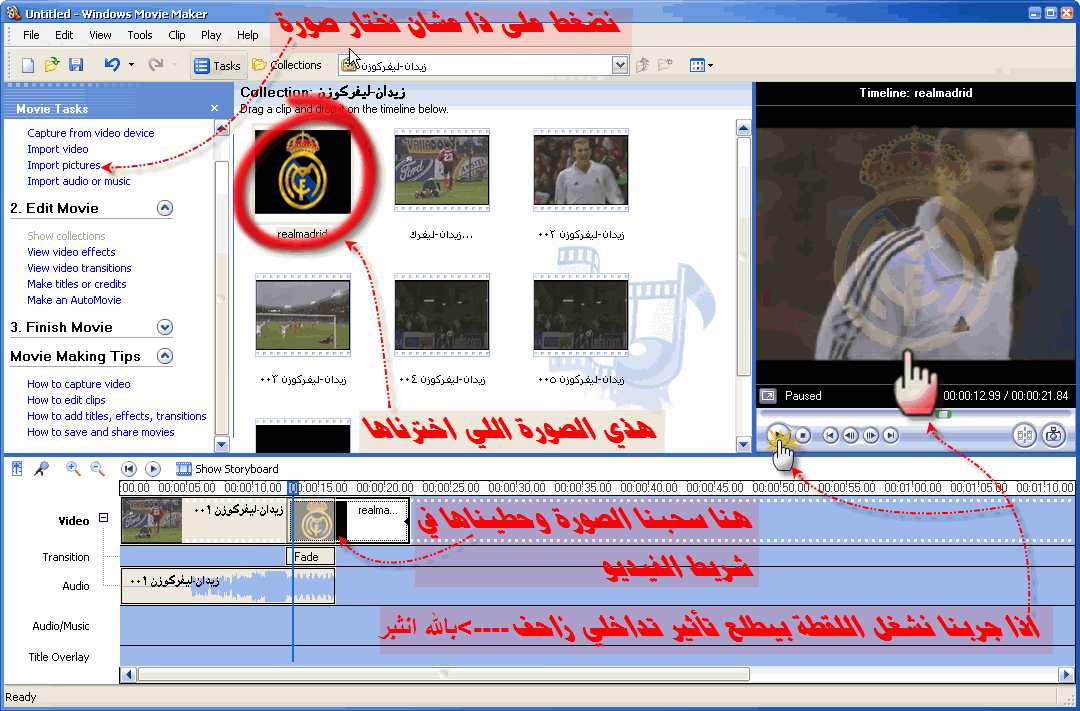
Task: Play the timeline
Action: (x=153, y=469)
